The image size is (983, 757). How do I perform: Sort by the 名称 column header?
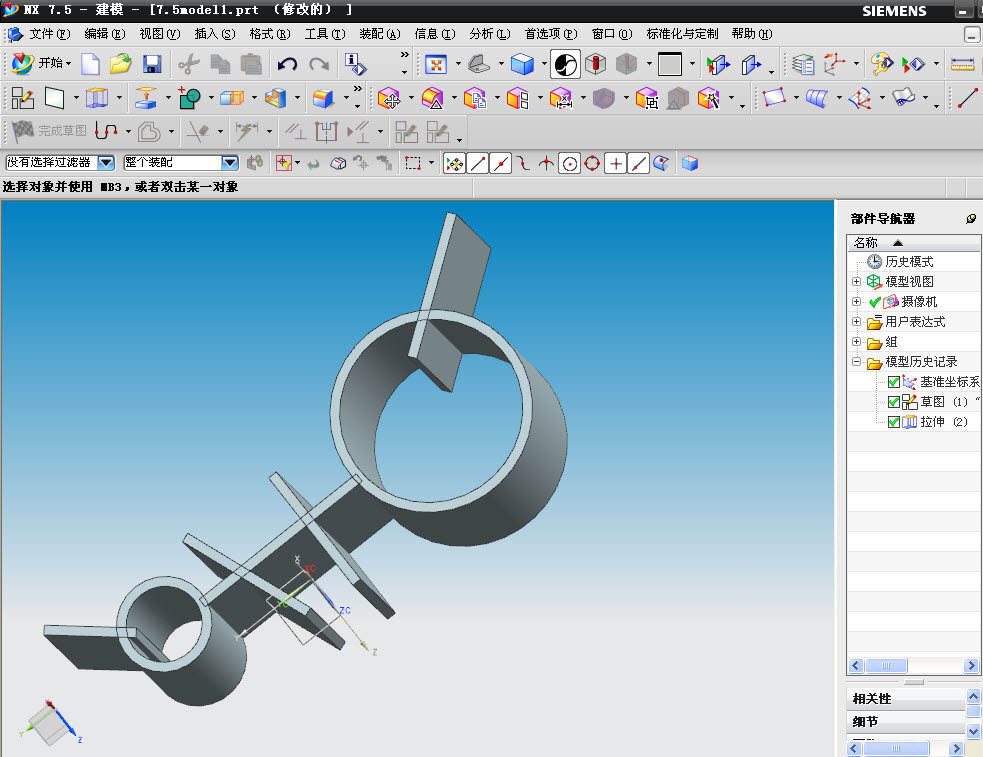(913, 243)
